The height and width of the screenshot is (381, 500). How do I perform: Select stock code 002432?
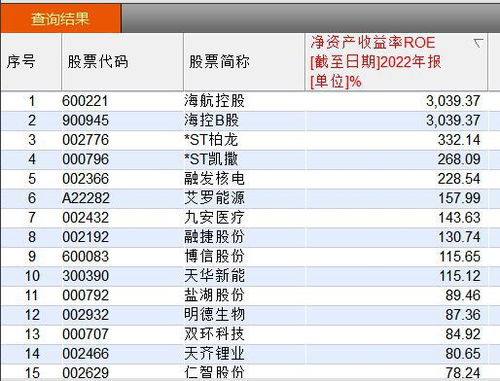[x=85, y=218]
